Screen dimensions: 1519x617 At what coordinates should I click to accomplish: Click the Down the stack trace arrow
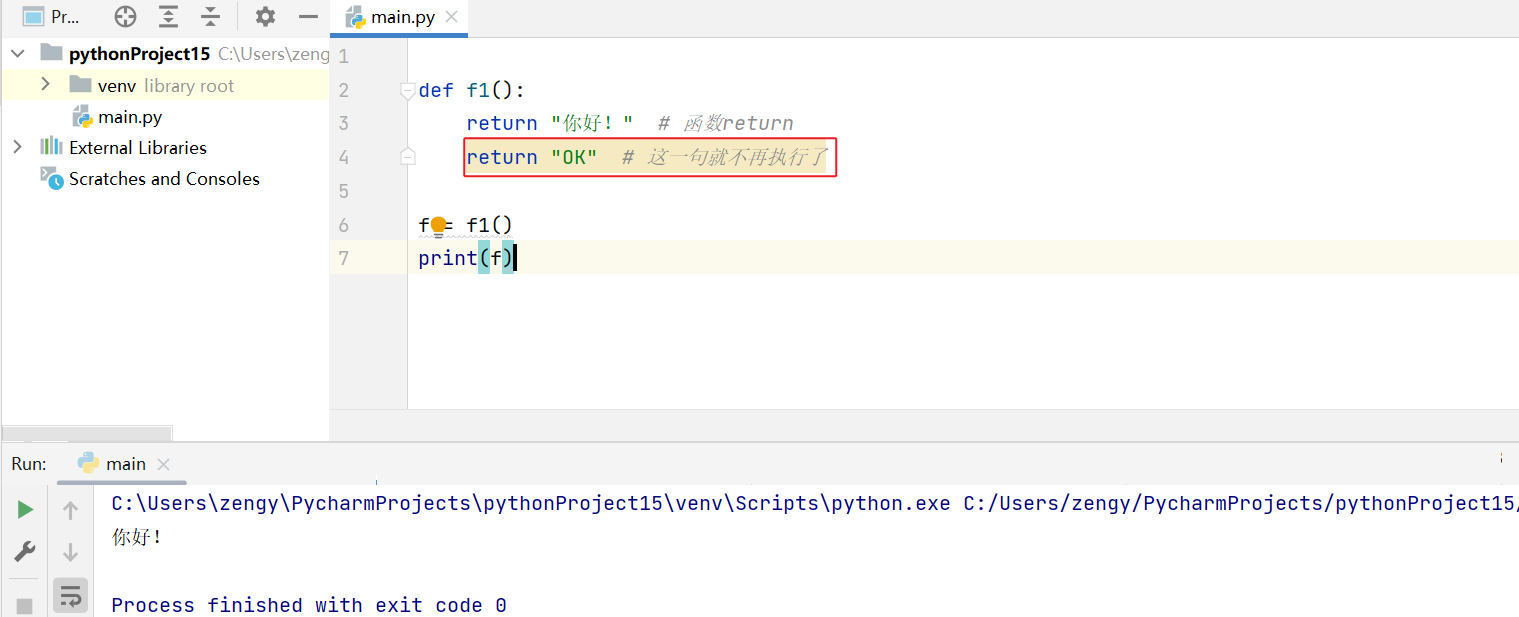(70, 552)
